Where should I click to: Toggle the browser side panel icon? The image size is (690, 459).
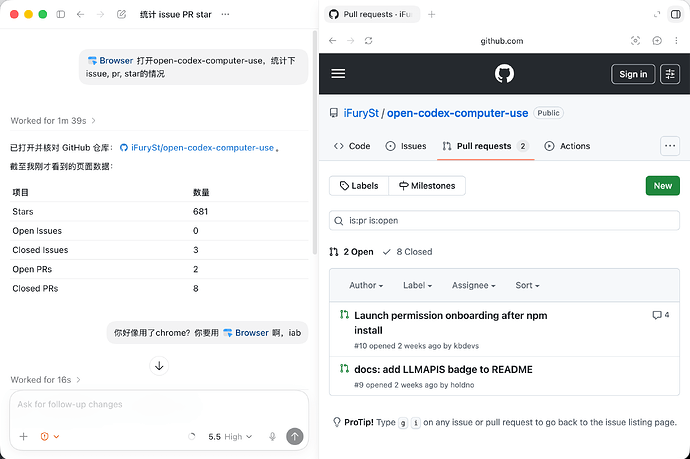click(x=675, y=15)
